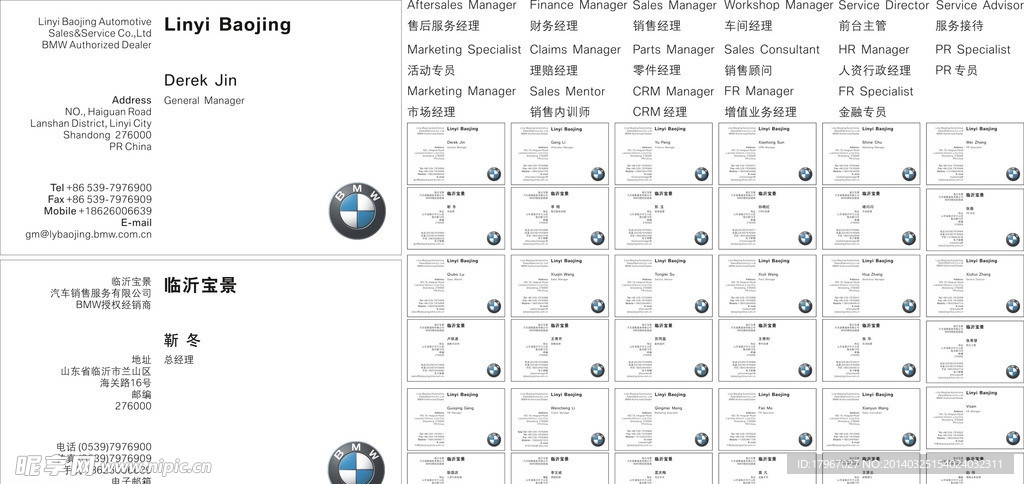The height and width of the screenshot is (484, 1024).
Task: Click the BMW logo on the Xiuqin Wang card
Action: pyautogui.click(x=598, y=306)
